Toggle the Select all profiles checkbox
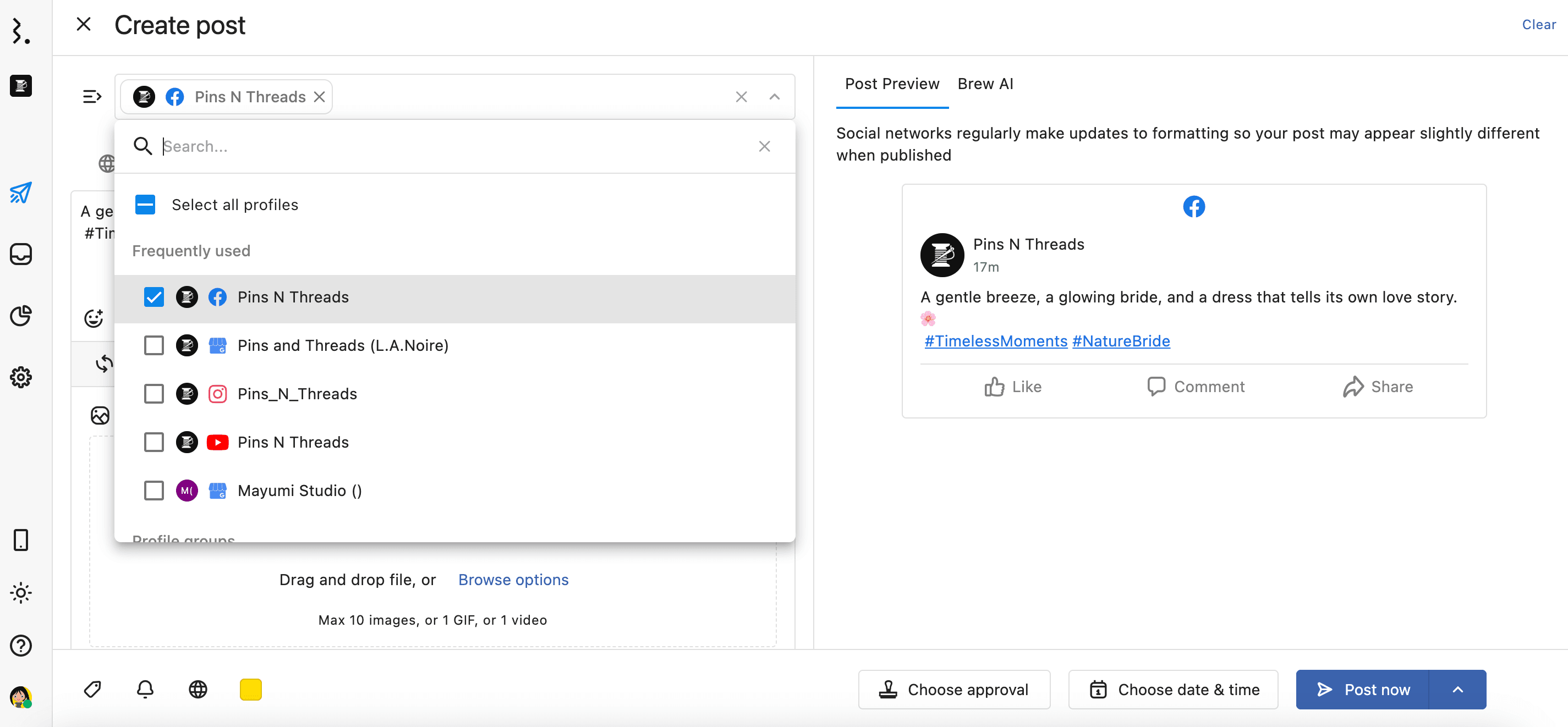The image size is (1568, 727). click(x=145, y=205)
